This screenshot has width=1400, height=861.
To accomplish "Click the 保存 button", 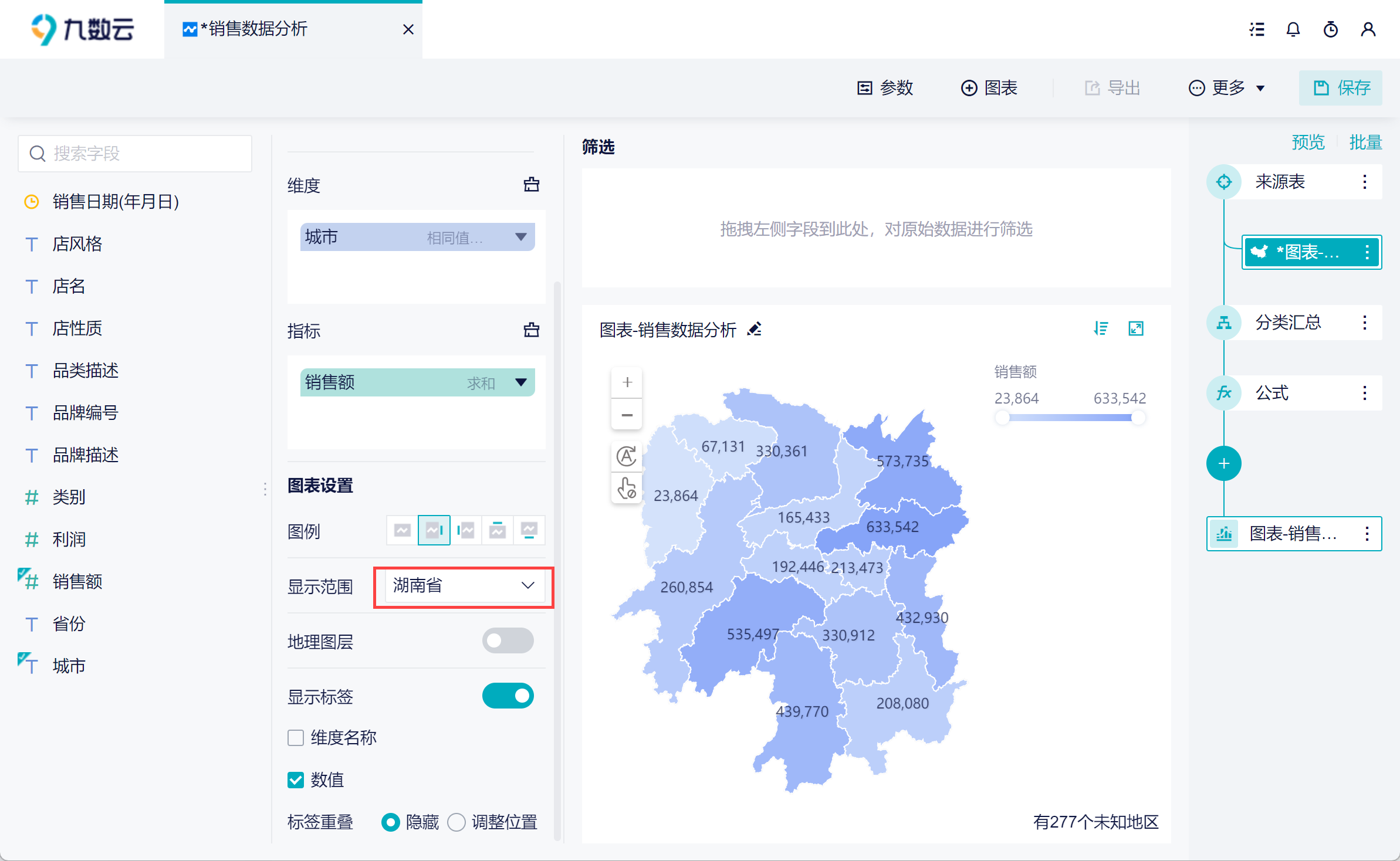I will tap(1340, 88).
